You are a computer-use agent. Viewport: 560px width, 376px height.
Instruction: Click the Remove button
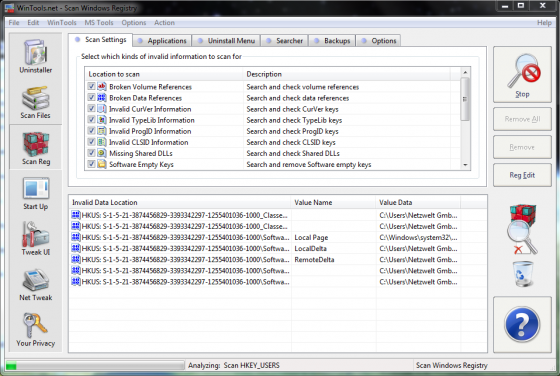coord(522,147)
